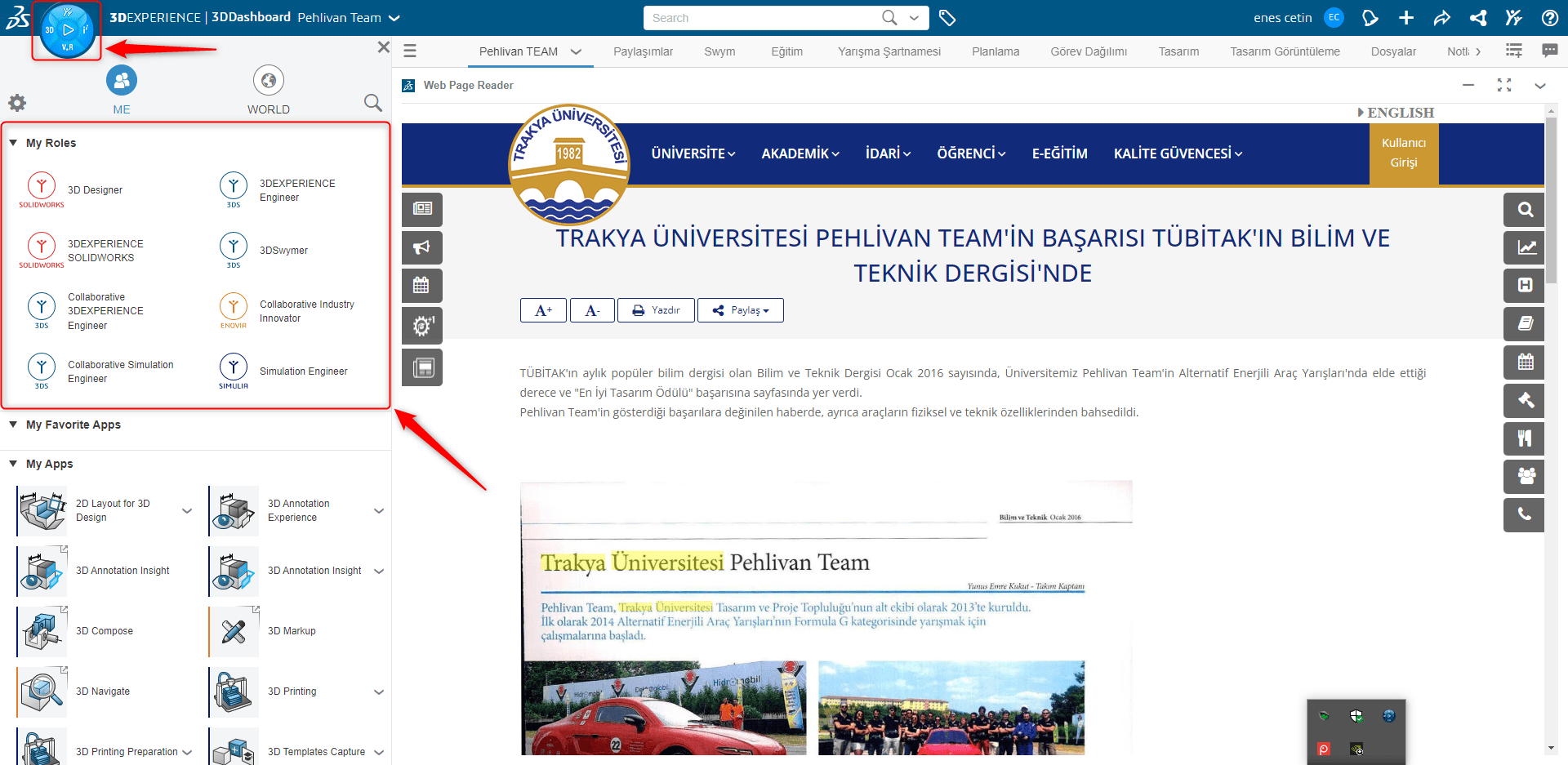This screenshot has width=1568, height=765.
Task: Click the notifications icon in top bar
Action: 1370,18
